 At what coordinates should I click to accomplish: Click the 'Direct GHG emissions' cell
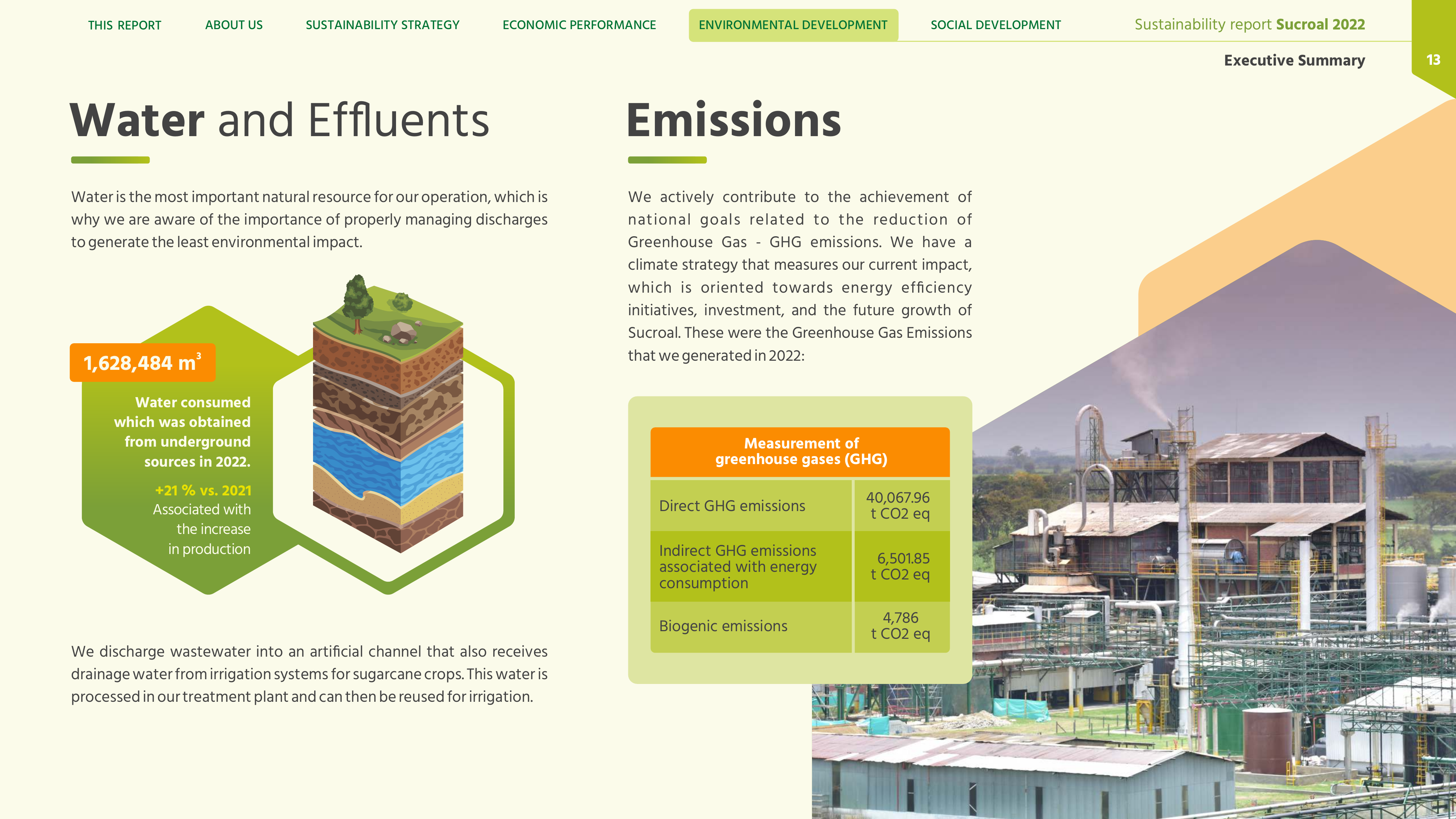coord(751,505)
